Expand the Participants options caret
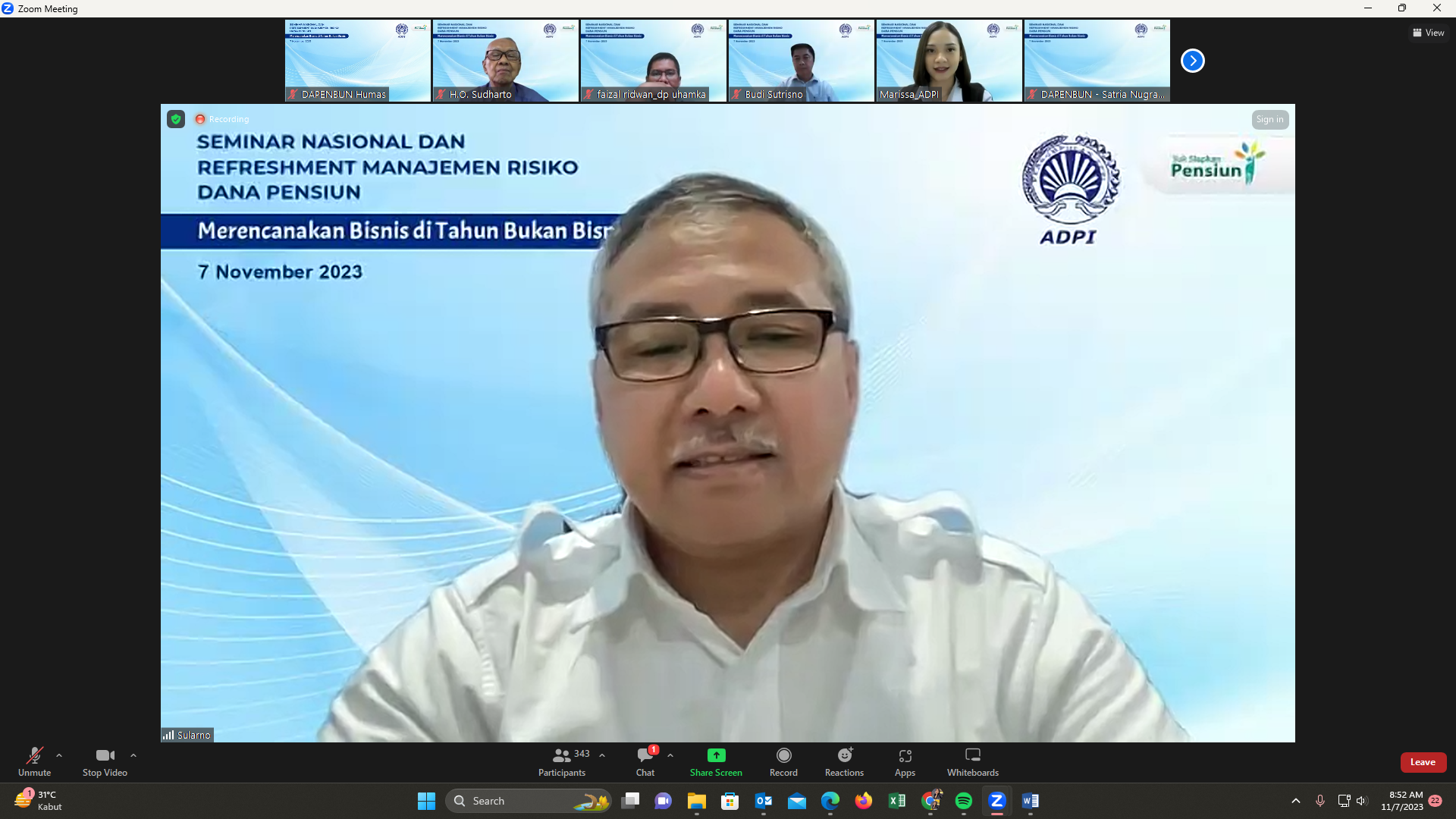Screen dimensions: 1456x819 tap(602, 755)
